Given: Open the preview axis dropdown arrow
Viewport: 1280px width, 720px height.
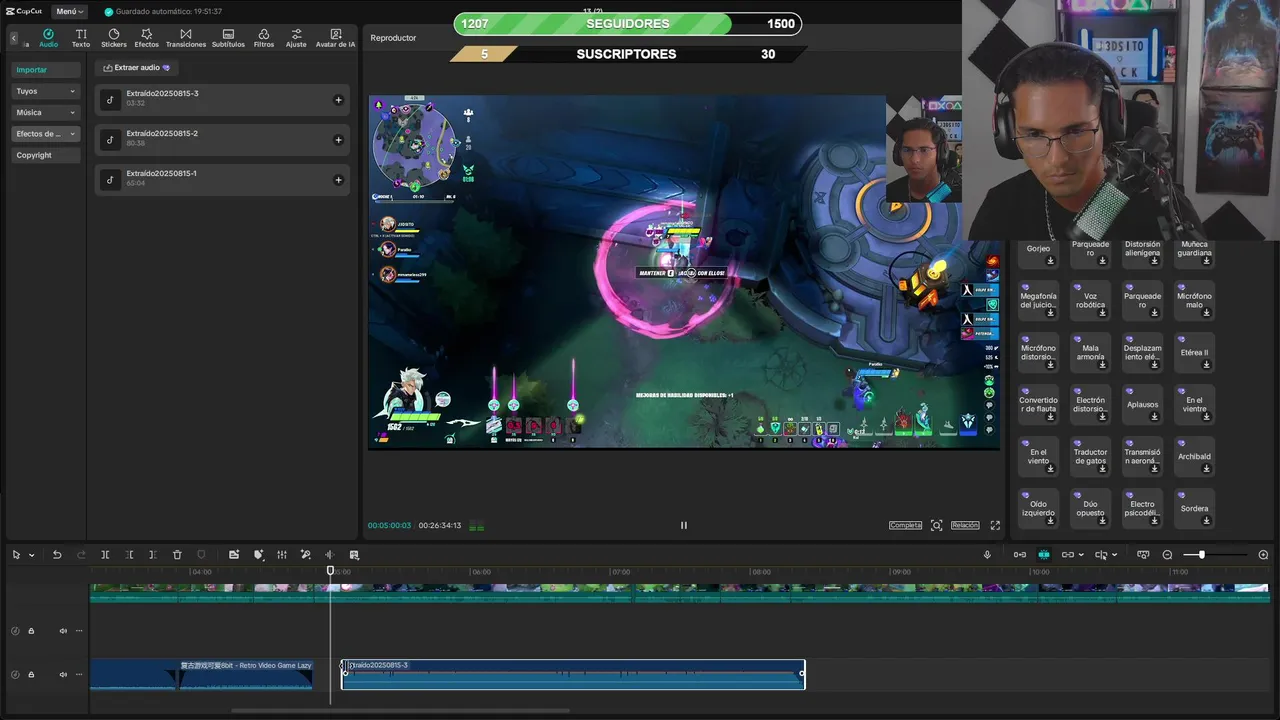Looking at the screenshot, I should point(1113,555).
